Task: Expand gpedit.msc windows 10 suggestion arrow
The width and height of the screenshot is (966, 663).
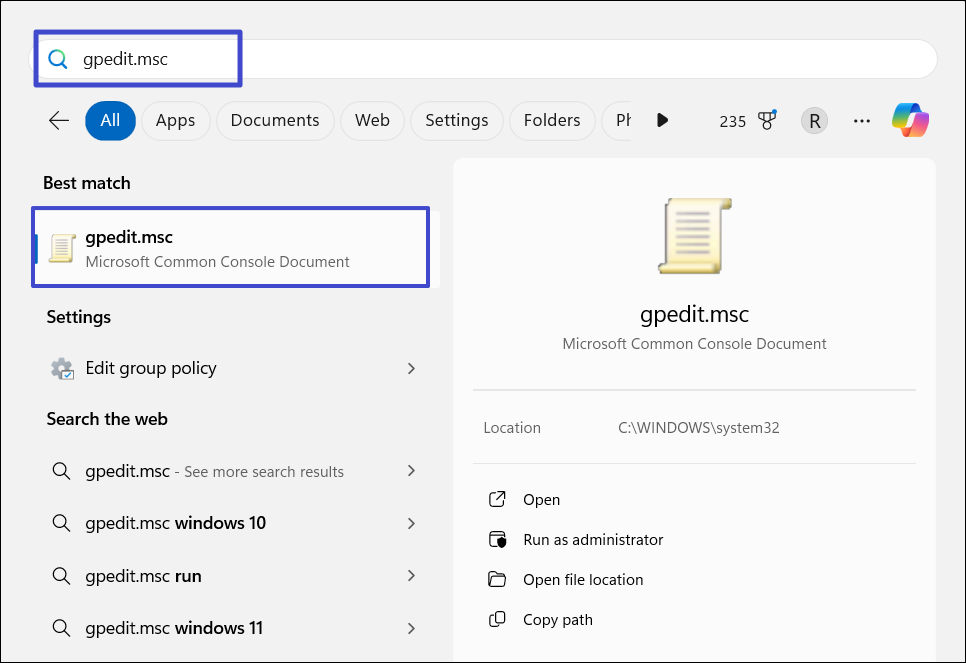Action: pos(411,523)
